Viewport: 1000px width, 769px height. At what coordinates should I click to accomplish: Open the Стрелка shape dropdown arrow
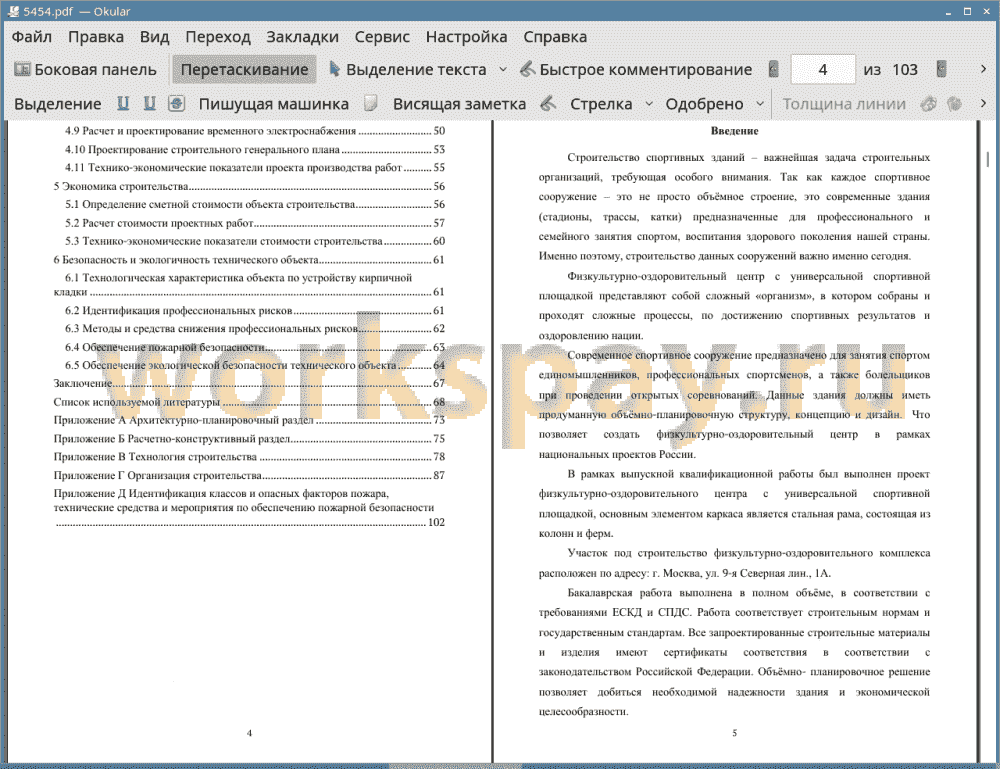[649, 104]
